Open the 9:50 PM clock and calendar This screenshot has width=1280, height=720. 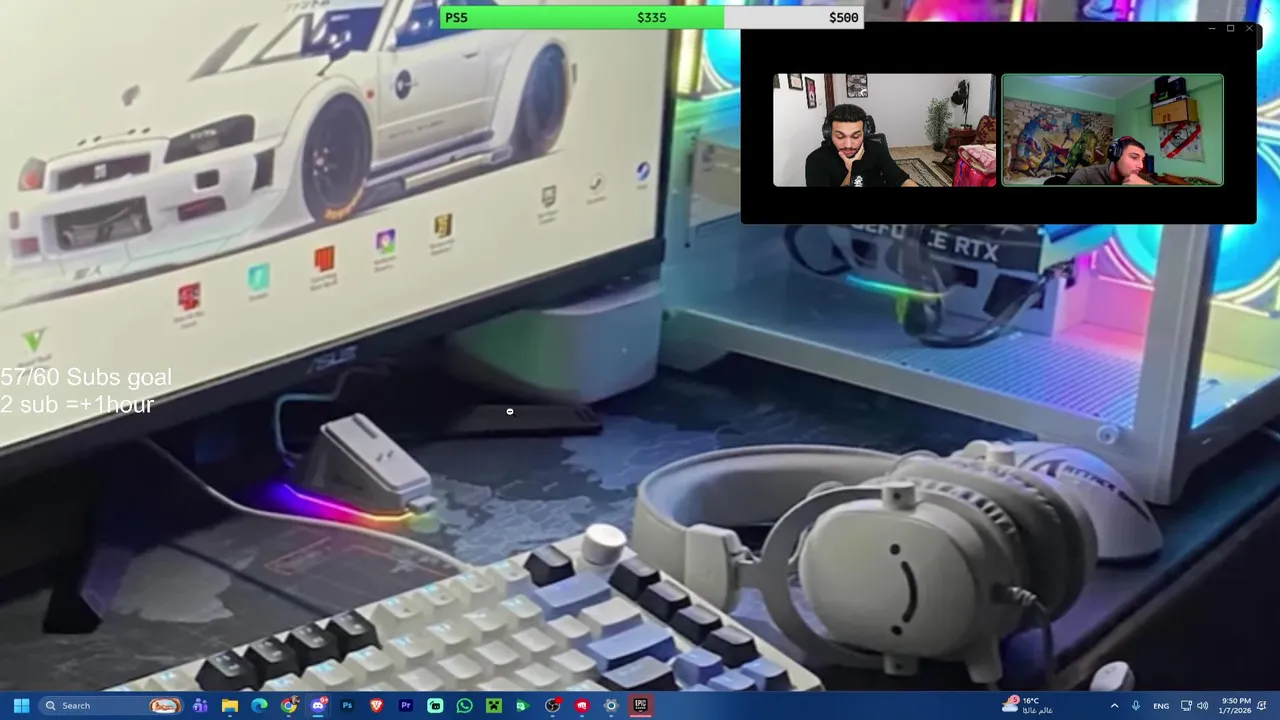(x=1236, y=705)
